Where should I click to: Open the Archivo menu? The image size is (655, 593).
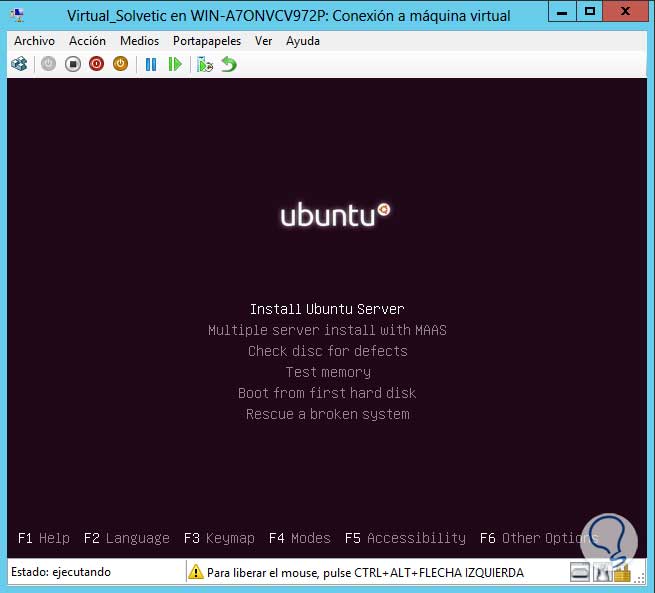click(34, 41)
